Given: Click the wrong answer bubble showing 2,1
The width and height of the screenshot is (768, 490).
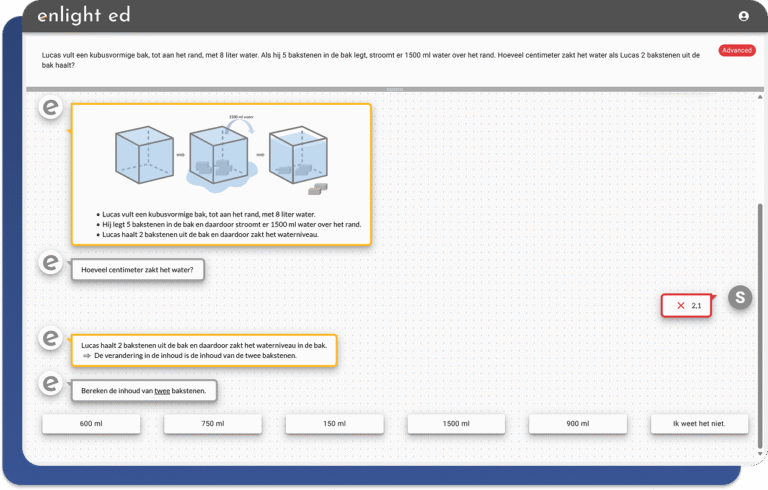Looking at the screenshot, I should coord(687,305).
